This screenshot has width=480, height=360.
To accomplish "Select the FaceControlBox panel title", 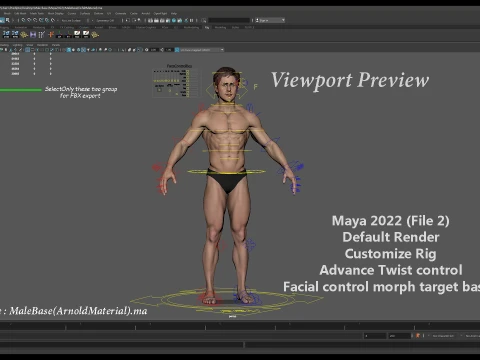I will [179, 66].
